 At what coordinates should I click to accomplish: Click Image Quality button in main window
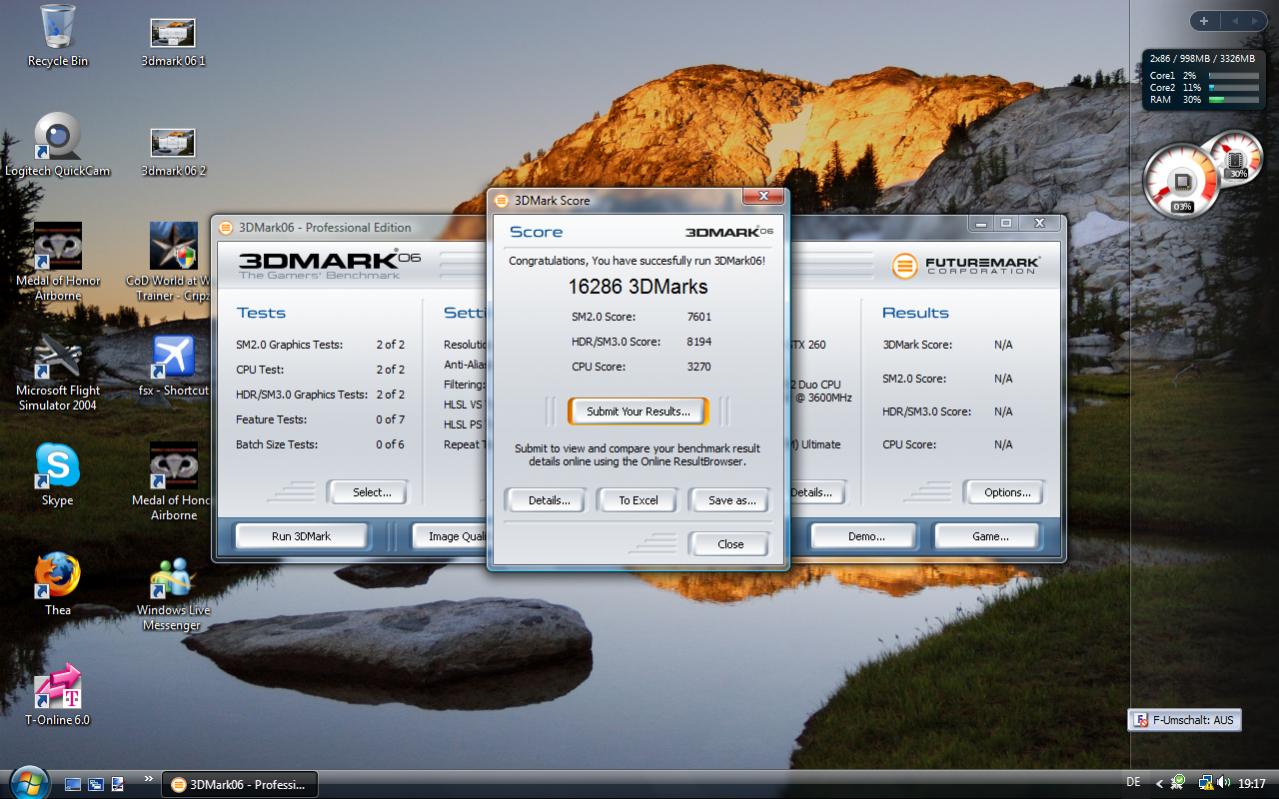(x=450, y=536)
